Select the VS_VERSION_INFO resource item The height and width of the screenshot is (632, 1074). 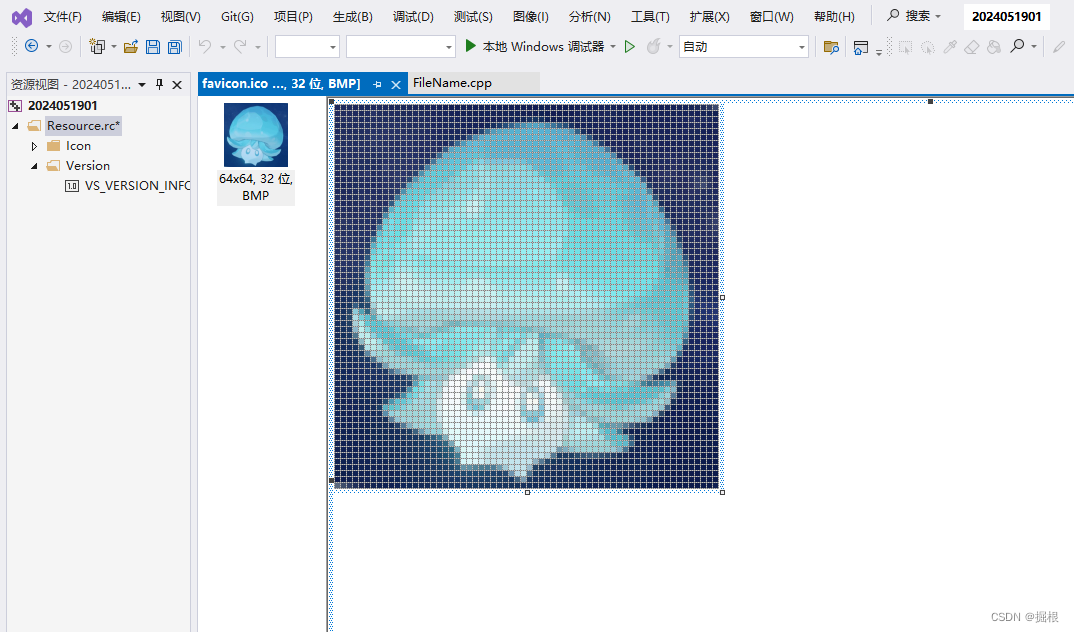pyautogui.click(x=137, y=186)
